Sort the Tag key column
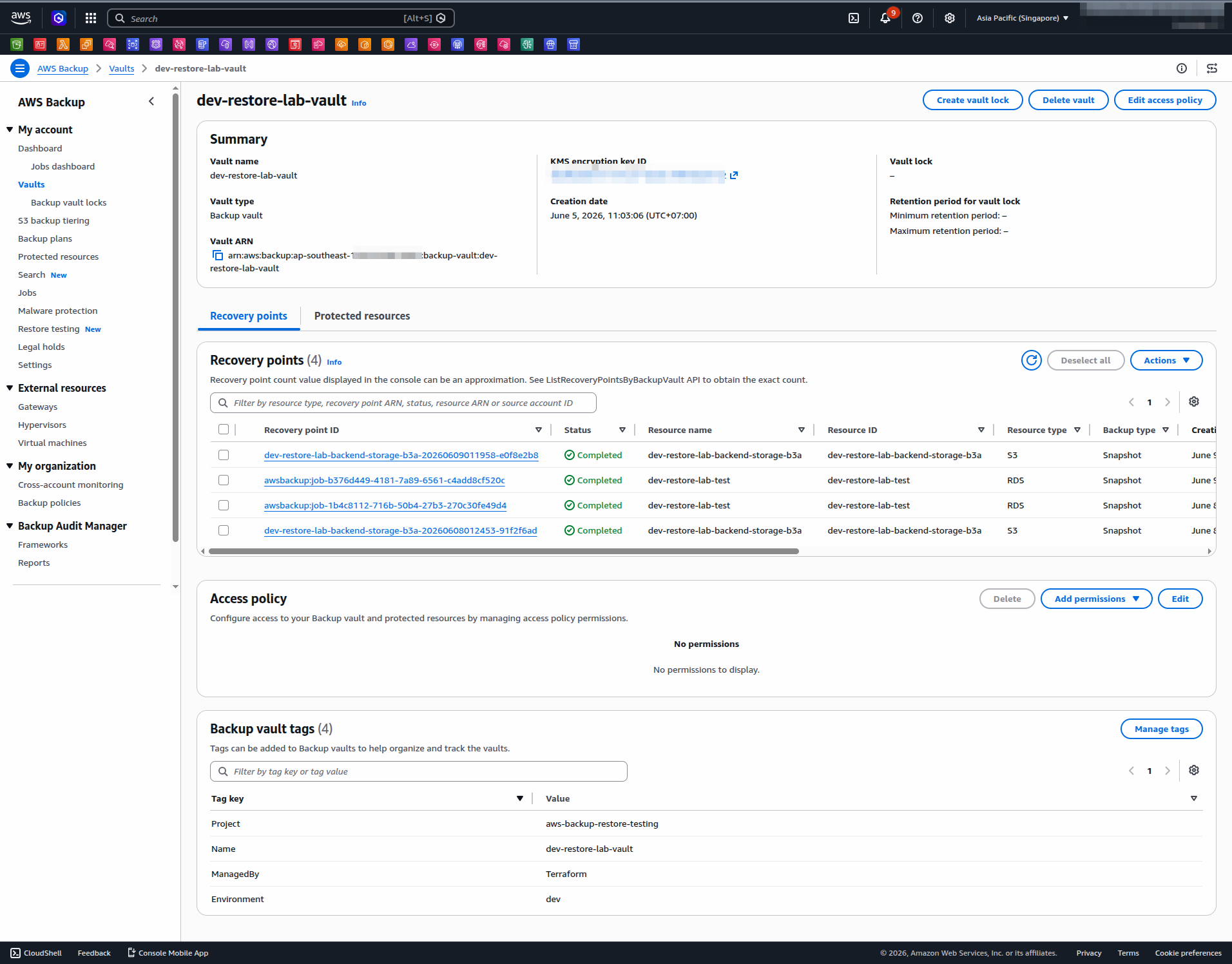Image resolution: width=1232 pixels, height=964 pixels. tap(519, 798)
